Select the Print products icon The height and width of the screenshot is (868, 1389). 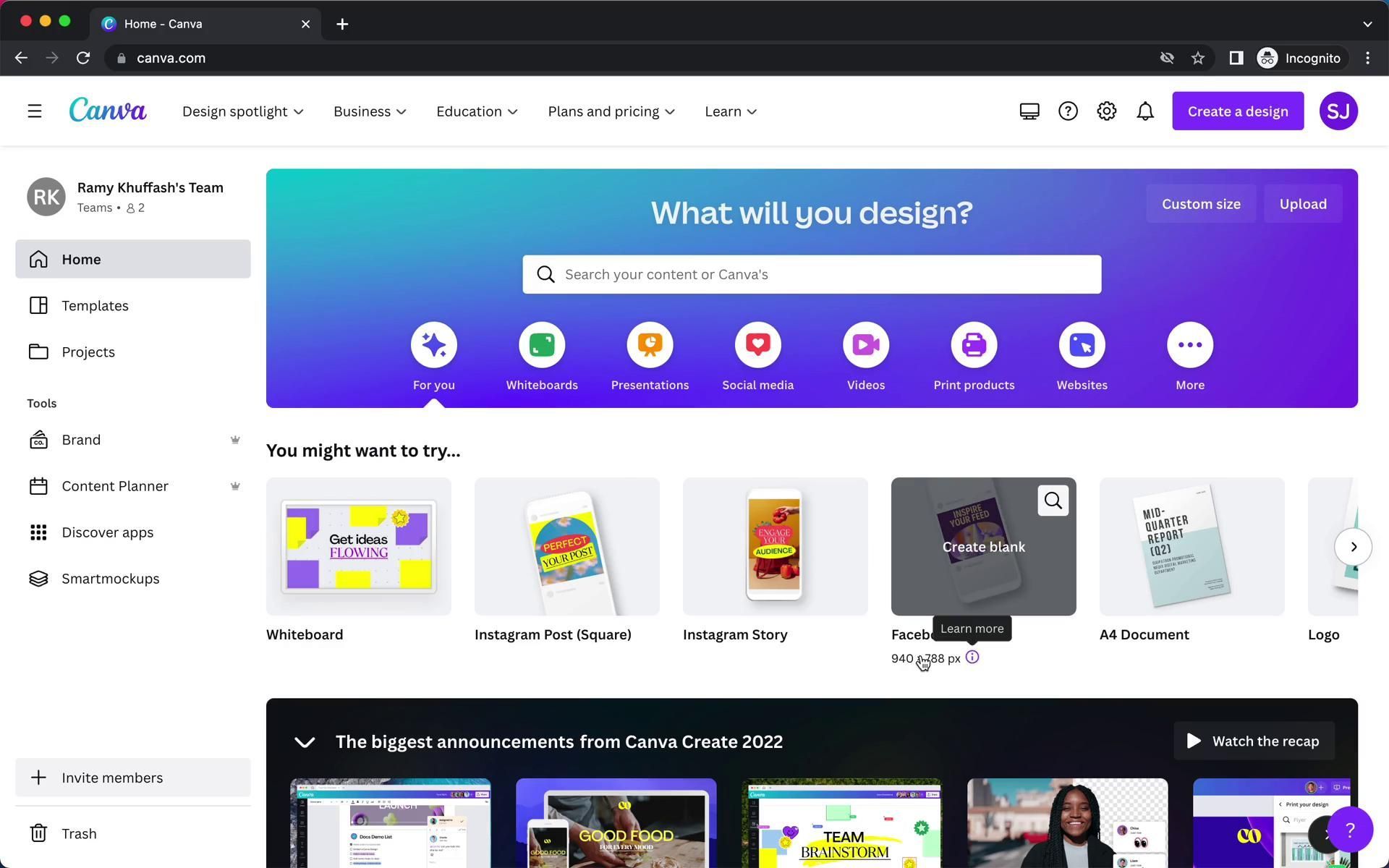point(973,345)
